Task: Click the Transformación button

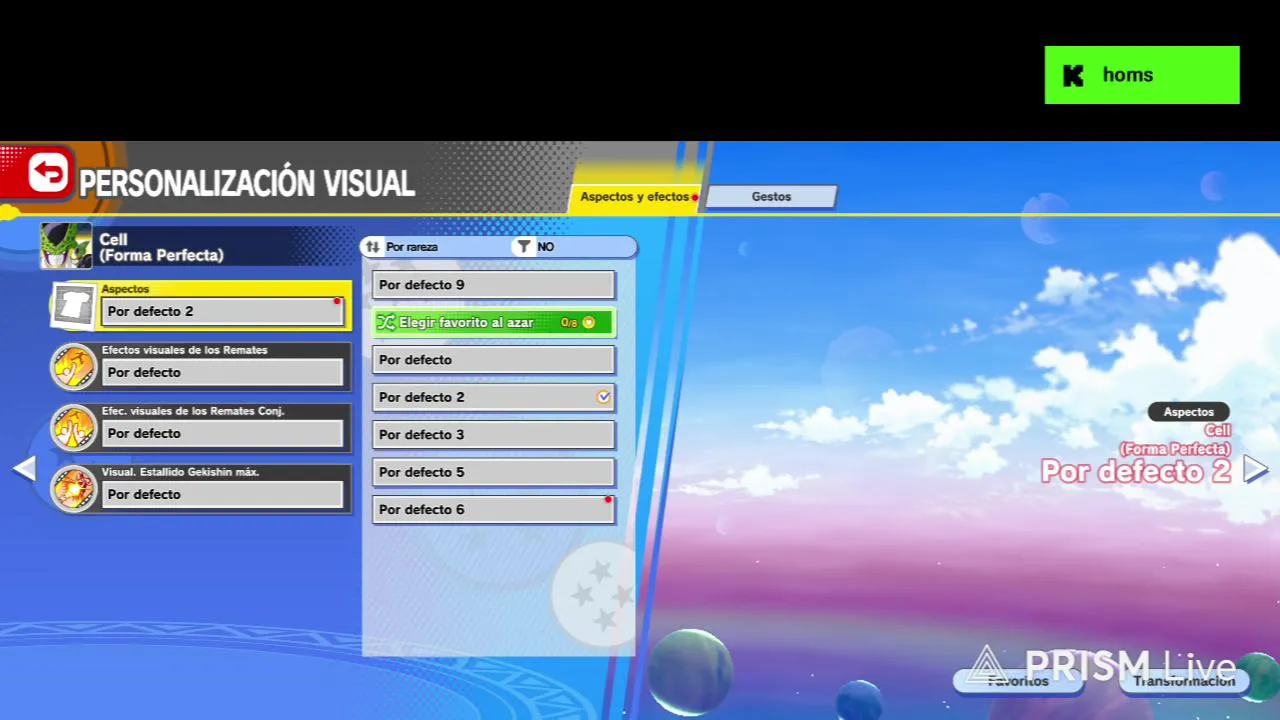Action: click(x=1184, y=681)
